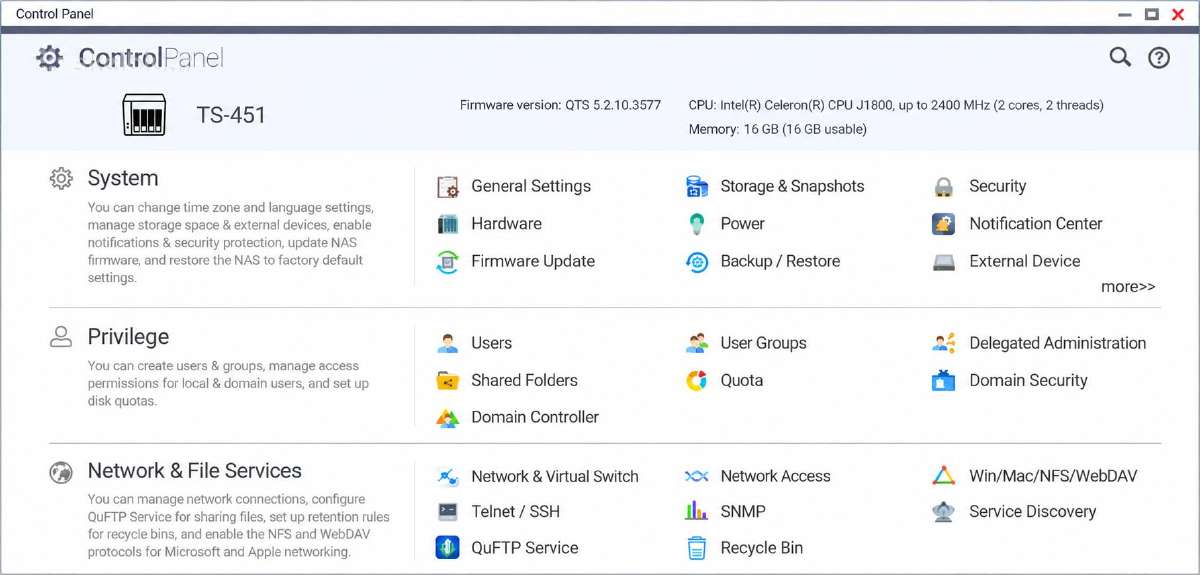Image resolution: width=1200 pixels, height=575 pixels.
Task: Click the System section gear icon
Action: click(x=61, y=179)
